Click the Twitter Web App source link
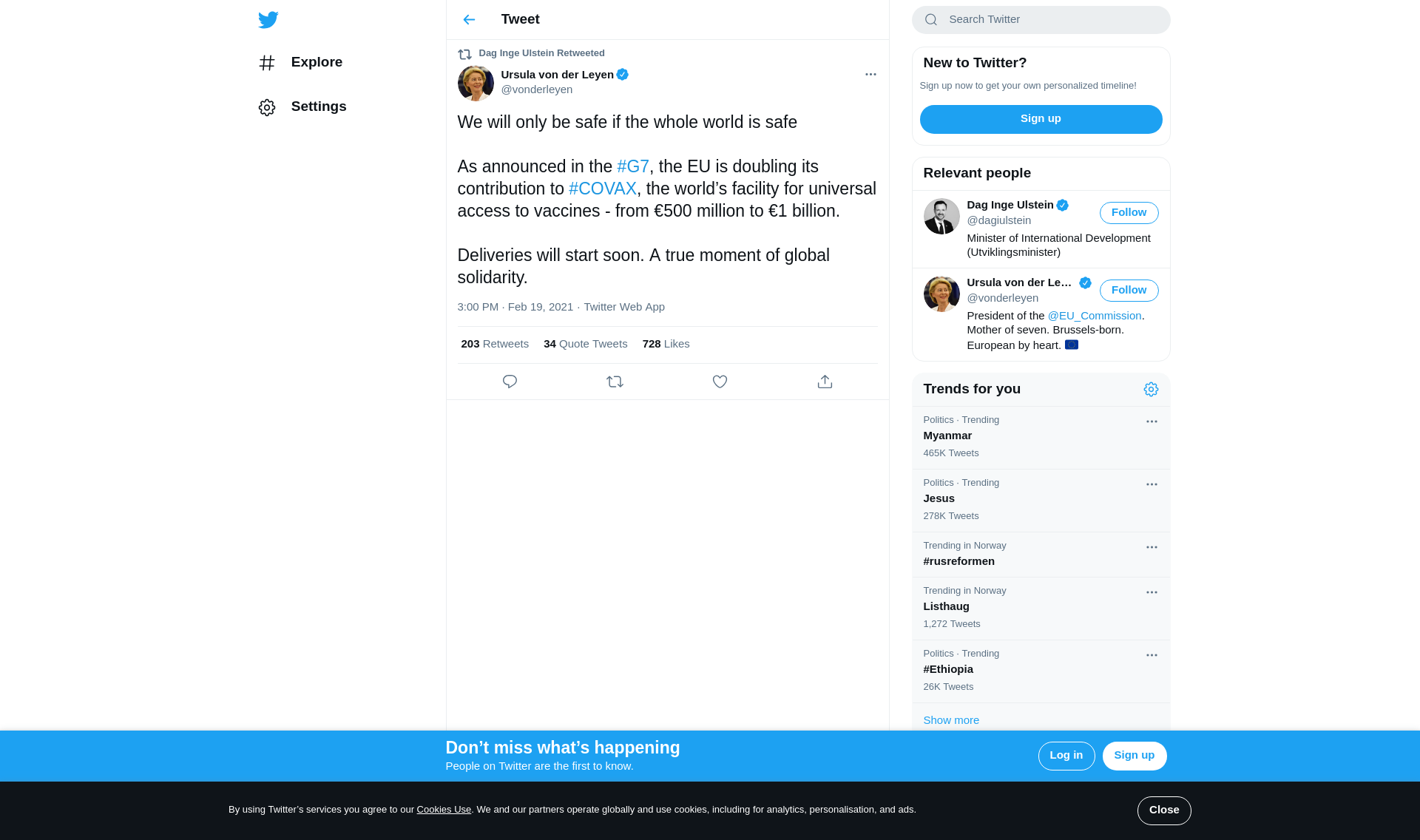Image resolution: width=1420 pixels, height=840 pixels. (x=624, y=307)
